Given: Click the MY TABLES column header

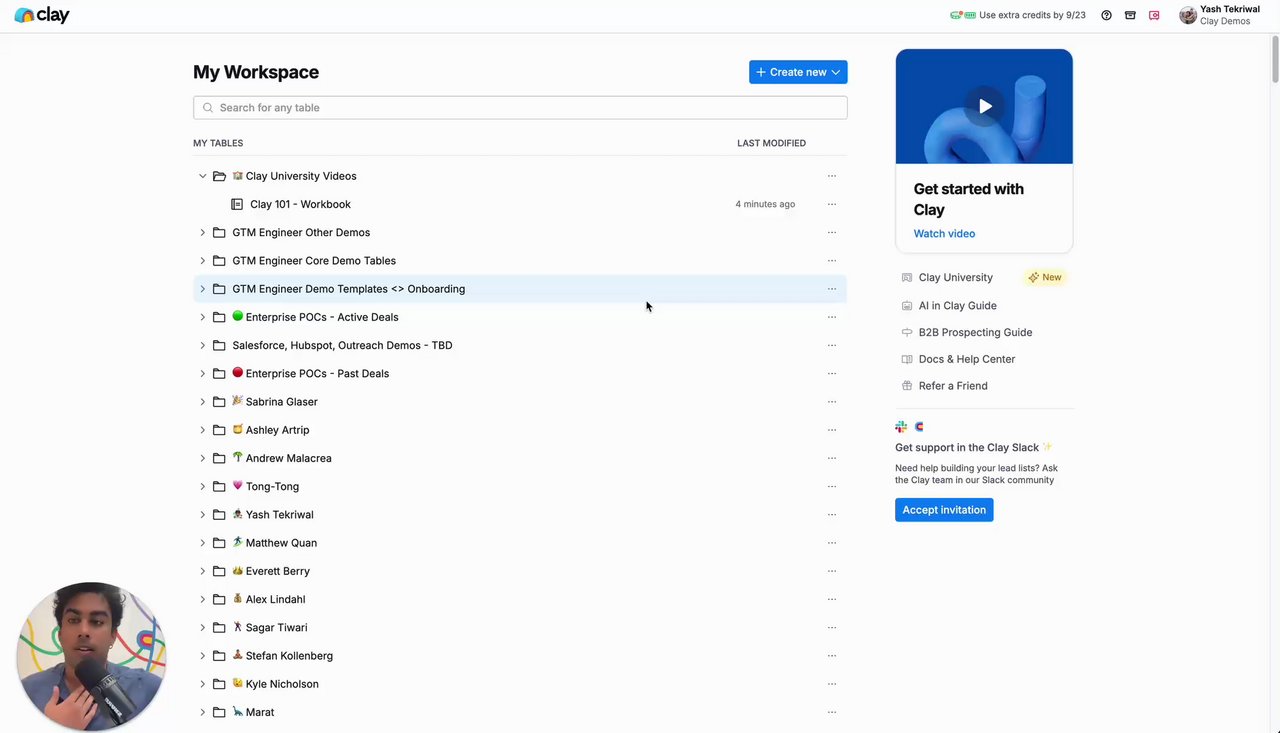Looking at the screenshot, I should pos(218,143).
